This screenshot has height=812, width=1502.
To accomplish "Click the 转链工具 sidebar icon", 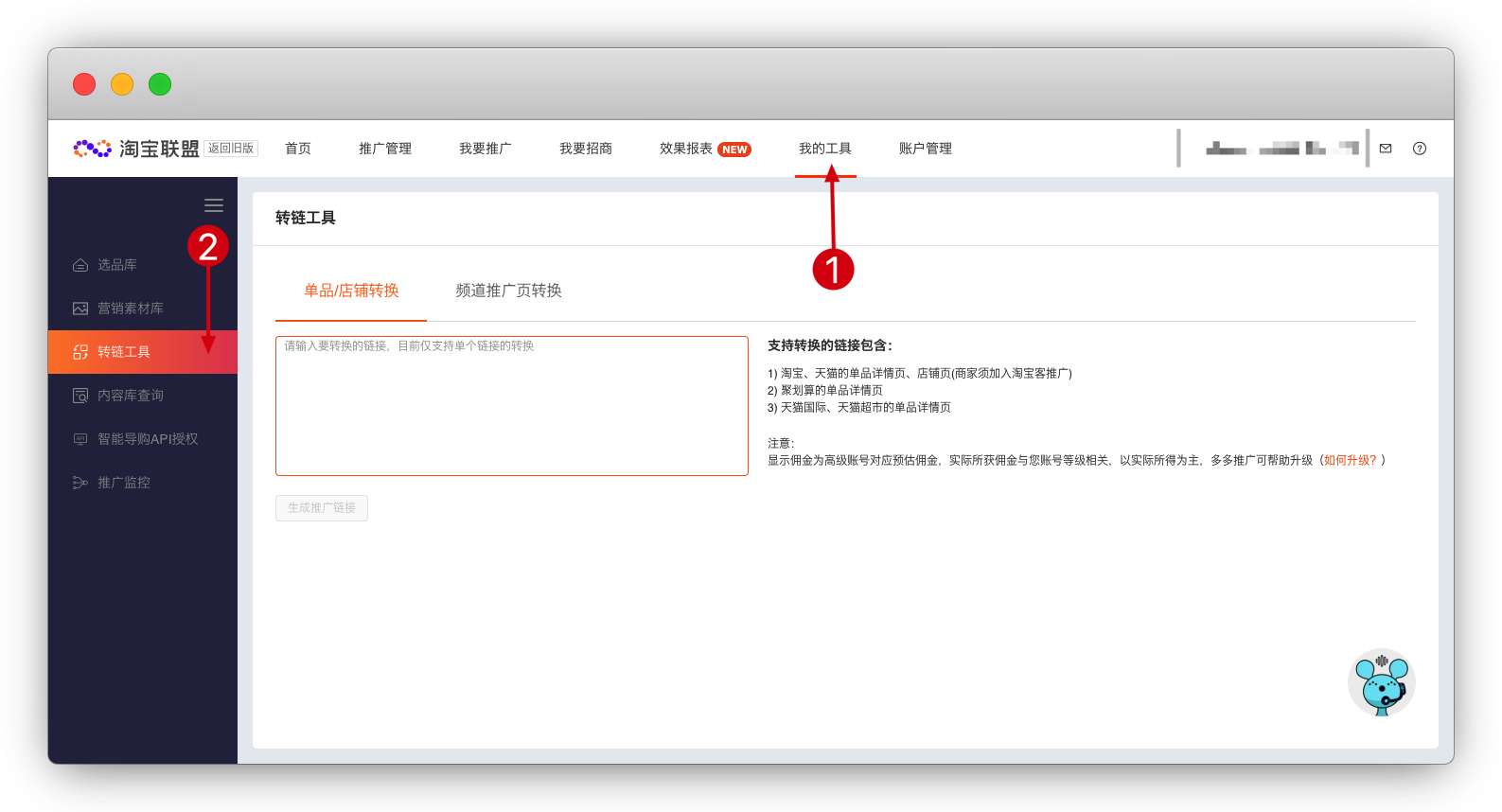I will 80,352.
